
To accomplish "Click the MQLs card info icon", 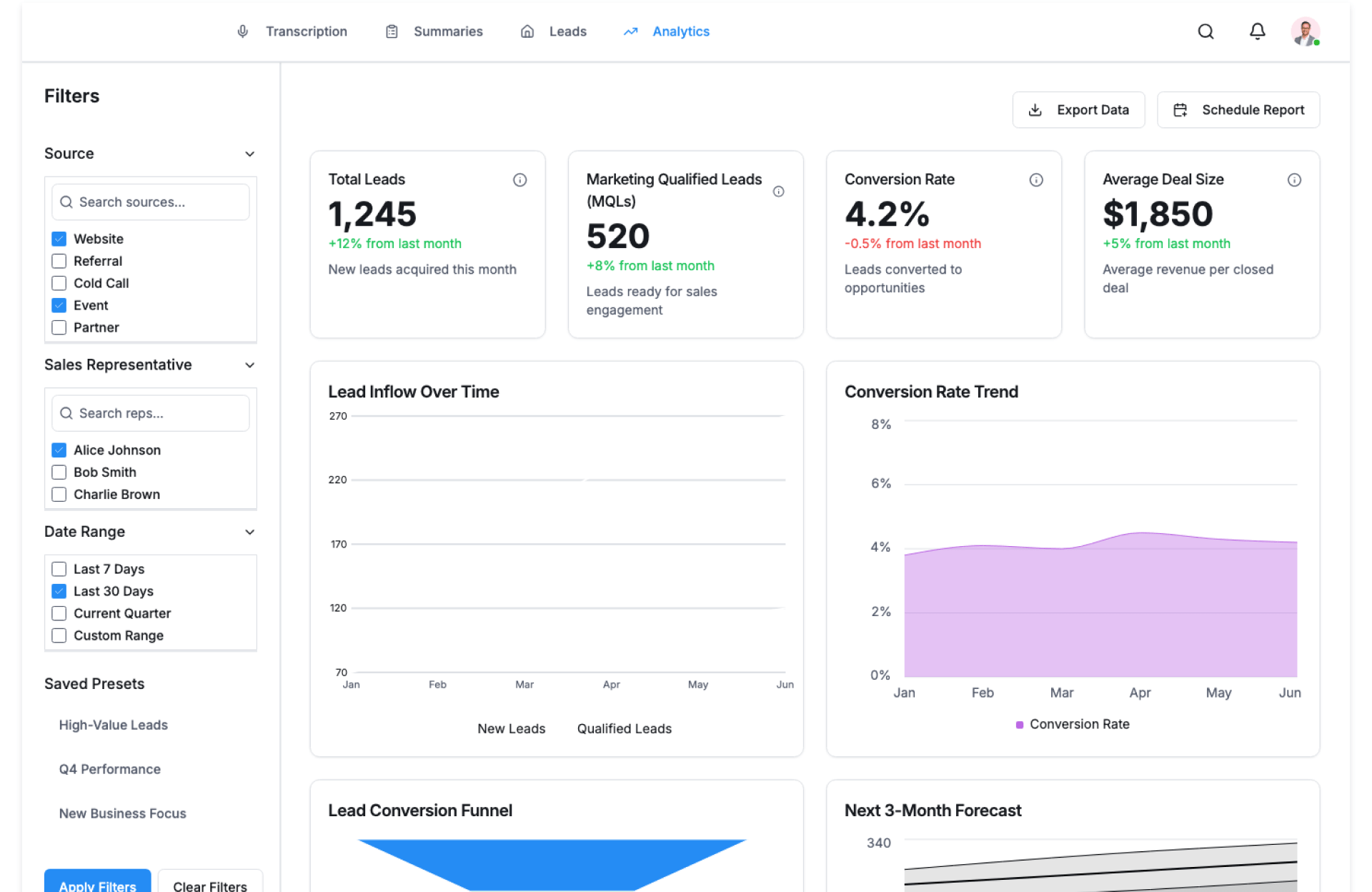I will pos(778,192).
